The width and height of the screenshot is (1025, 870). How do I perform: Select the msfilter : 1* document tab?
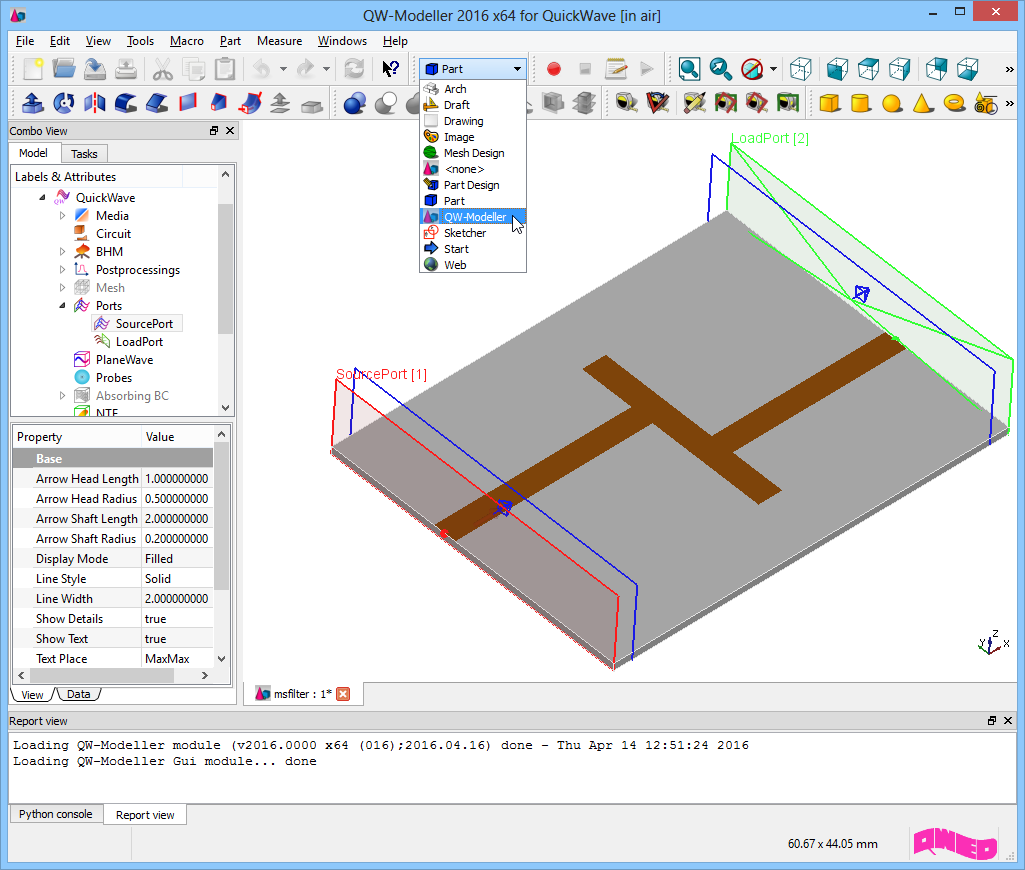[303, 694]
